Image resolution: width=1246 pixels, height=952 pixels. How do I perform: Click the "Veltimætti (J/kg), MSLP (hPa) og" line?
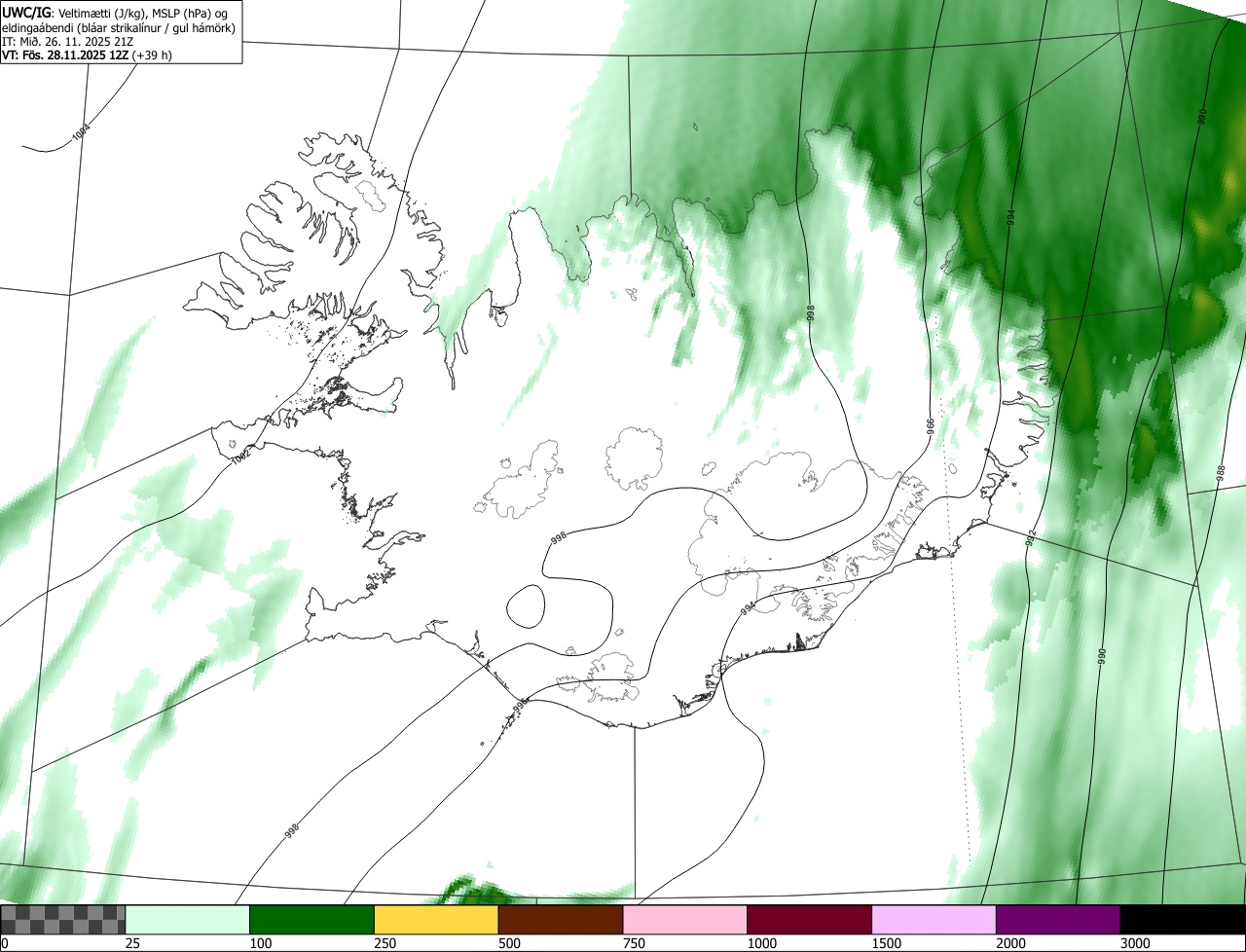point(143,12)
